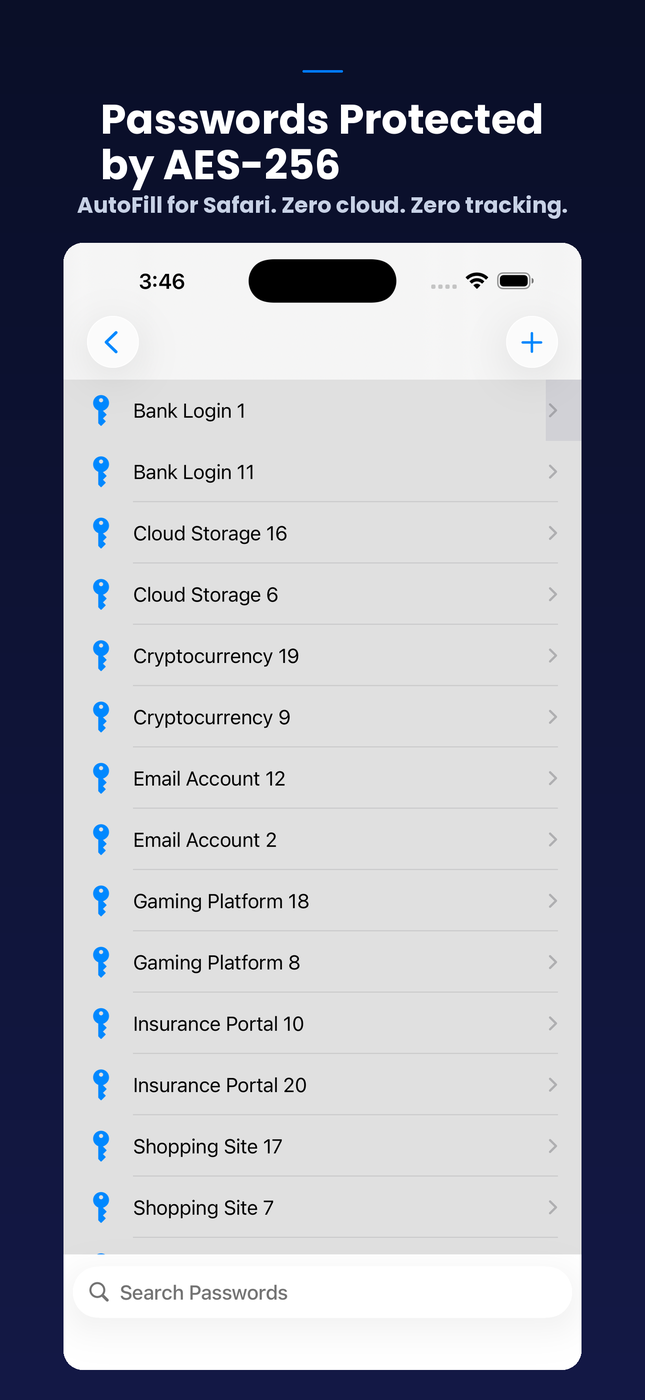This screenshot has height=1400, width=645.
Task: Select the key icon next to Cryptocurrency 19
Action: tap(101, 655)
